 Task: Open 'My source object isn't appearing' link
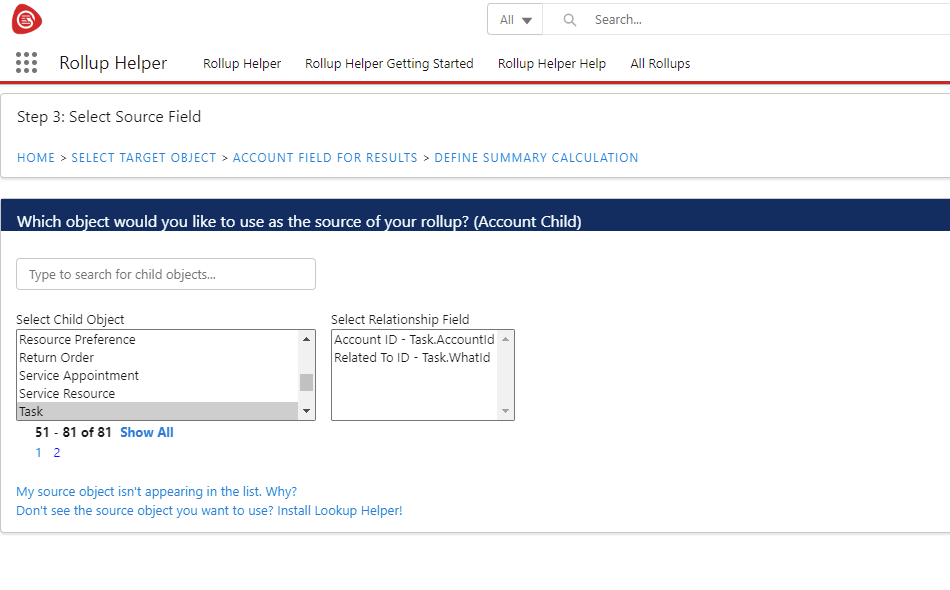tap(156, 491)
